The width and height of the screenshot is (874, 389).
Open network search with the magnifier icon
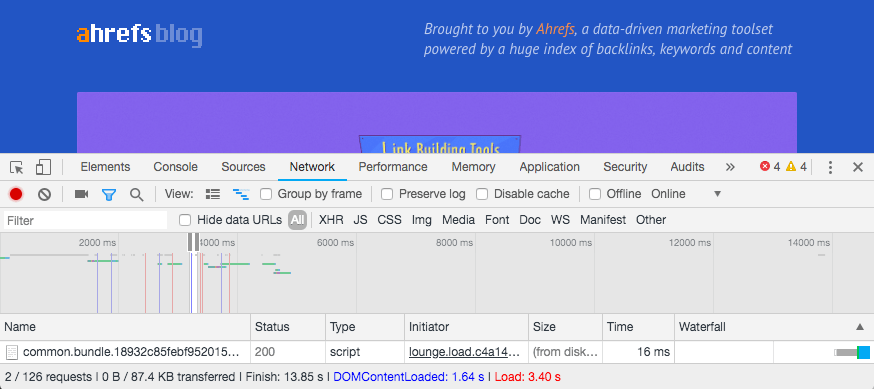[137, 194]
